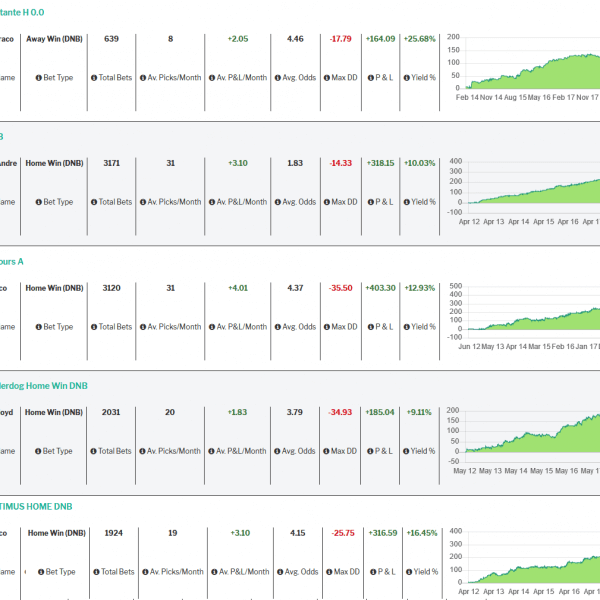Select 'Home Win (DNB)' text in 2031-bets row

54,412
